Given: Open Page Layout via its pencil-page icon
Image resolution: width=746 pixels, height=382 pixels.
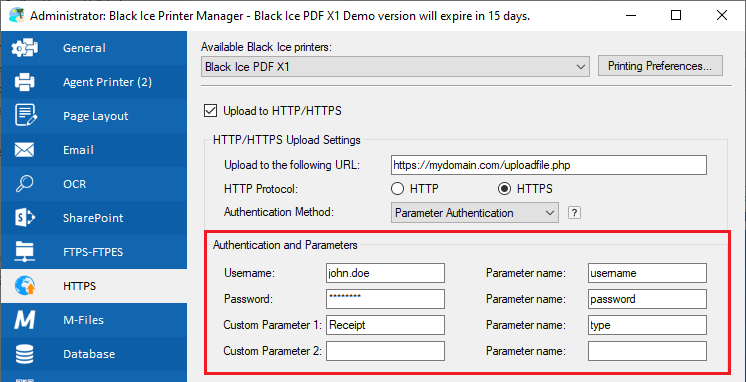Looking at the screenshot, I should [25, 116].
